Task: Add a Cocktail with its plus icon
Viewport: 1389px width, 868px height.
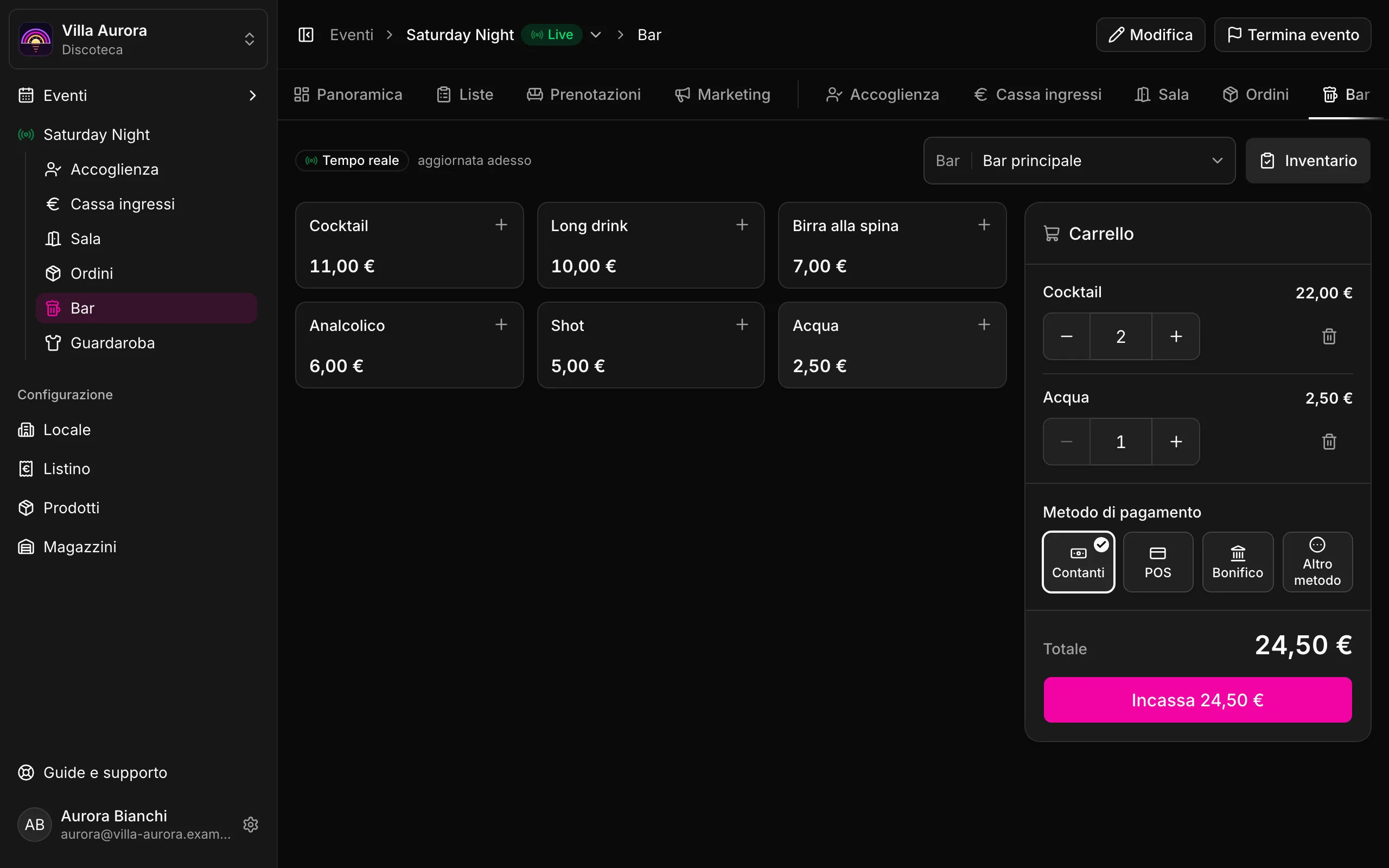Action: pos(501,225)
